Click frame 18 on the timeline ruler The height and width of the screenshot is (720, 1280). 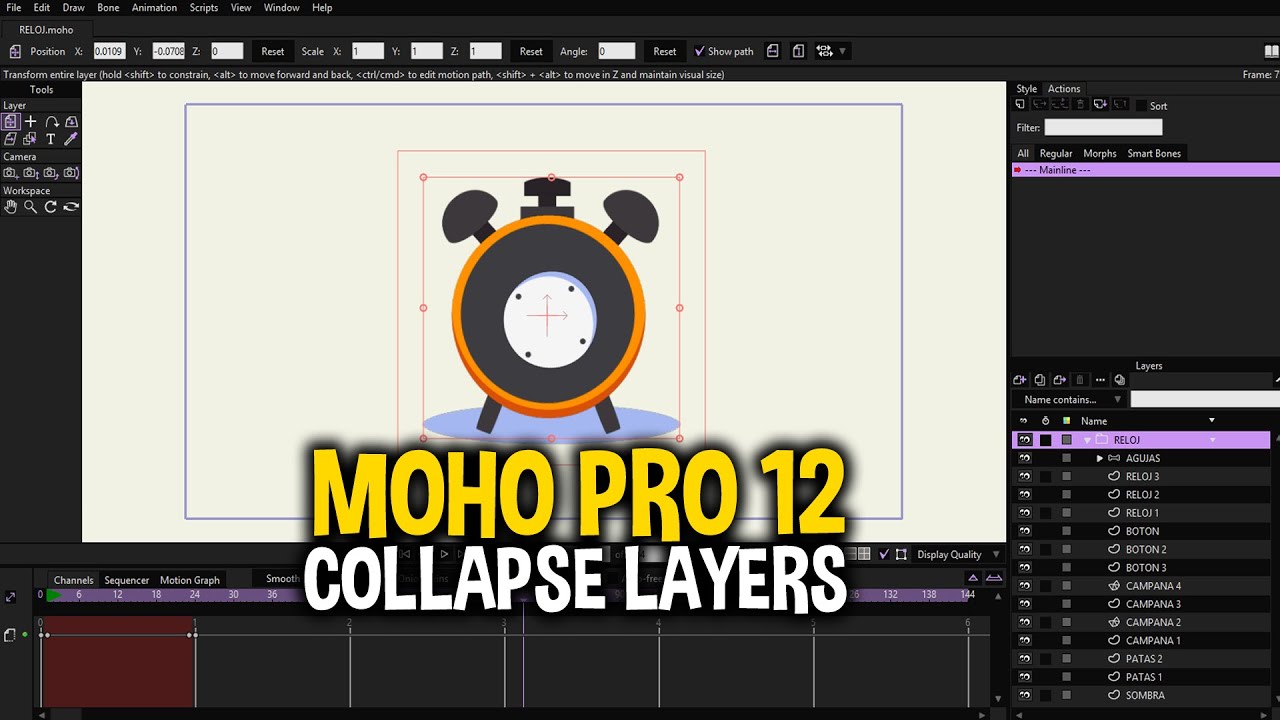pos(156,594)
